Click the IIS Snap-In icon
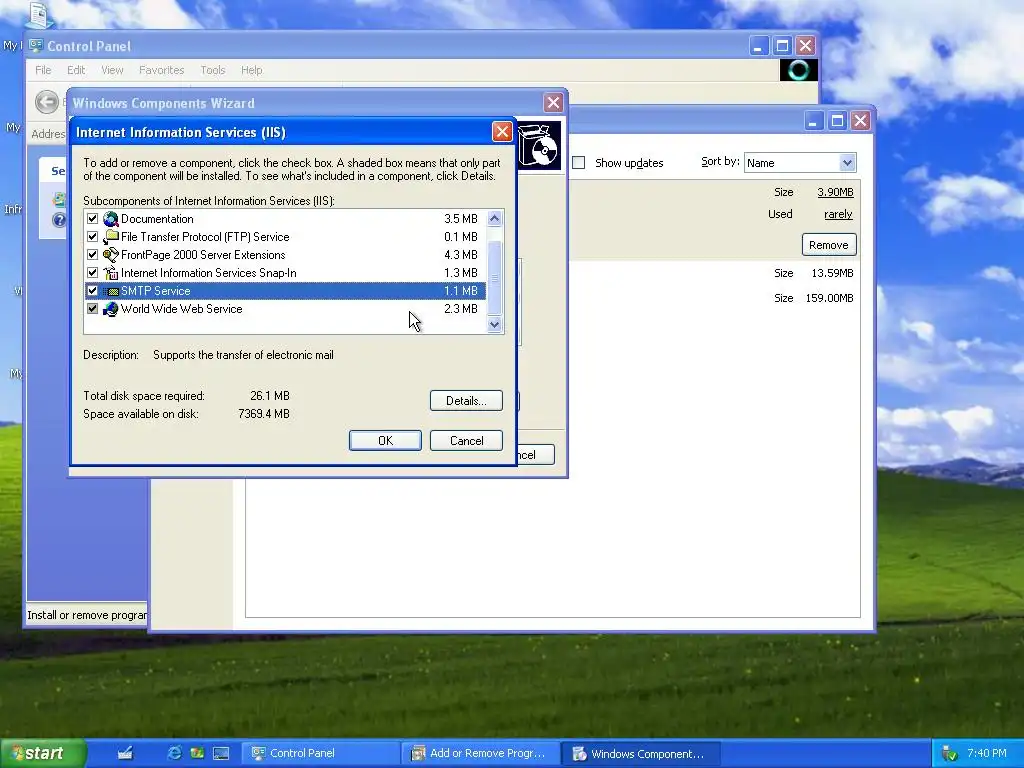 [x=110, y=273]
